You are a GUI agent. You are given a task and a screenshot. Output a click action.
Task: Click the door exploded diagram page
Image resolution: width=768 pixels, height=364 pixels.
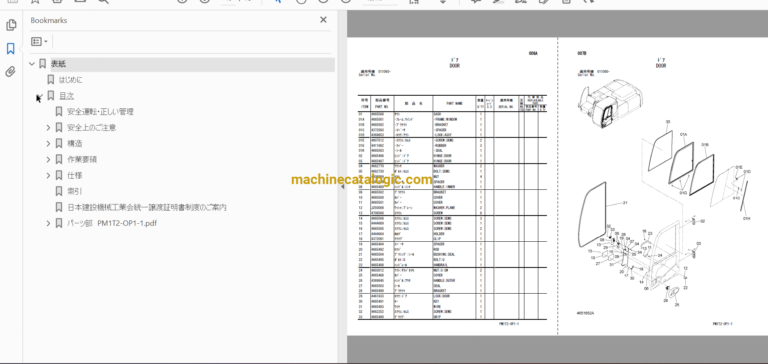[x=663, y=186]
